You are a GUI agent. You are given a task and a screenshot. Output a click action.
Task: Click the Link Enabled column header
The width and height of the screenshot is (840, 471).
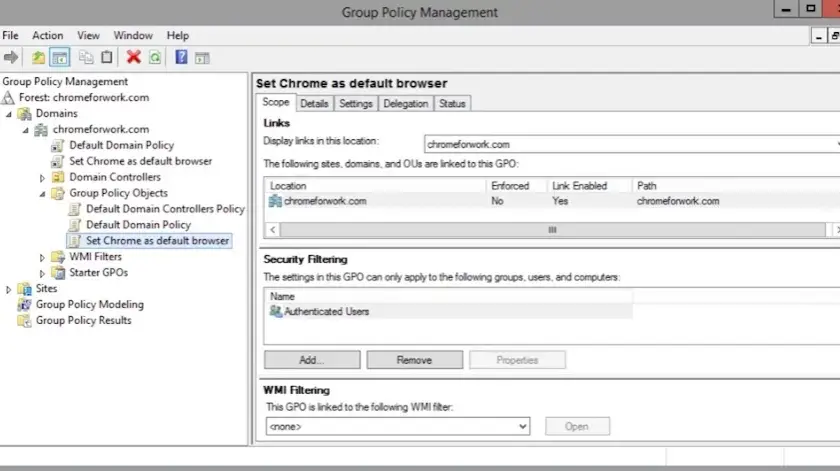pyautogui.click(x=589, y=186)
